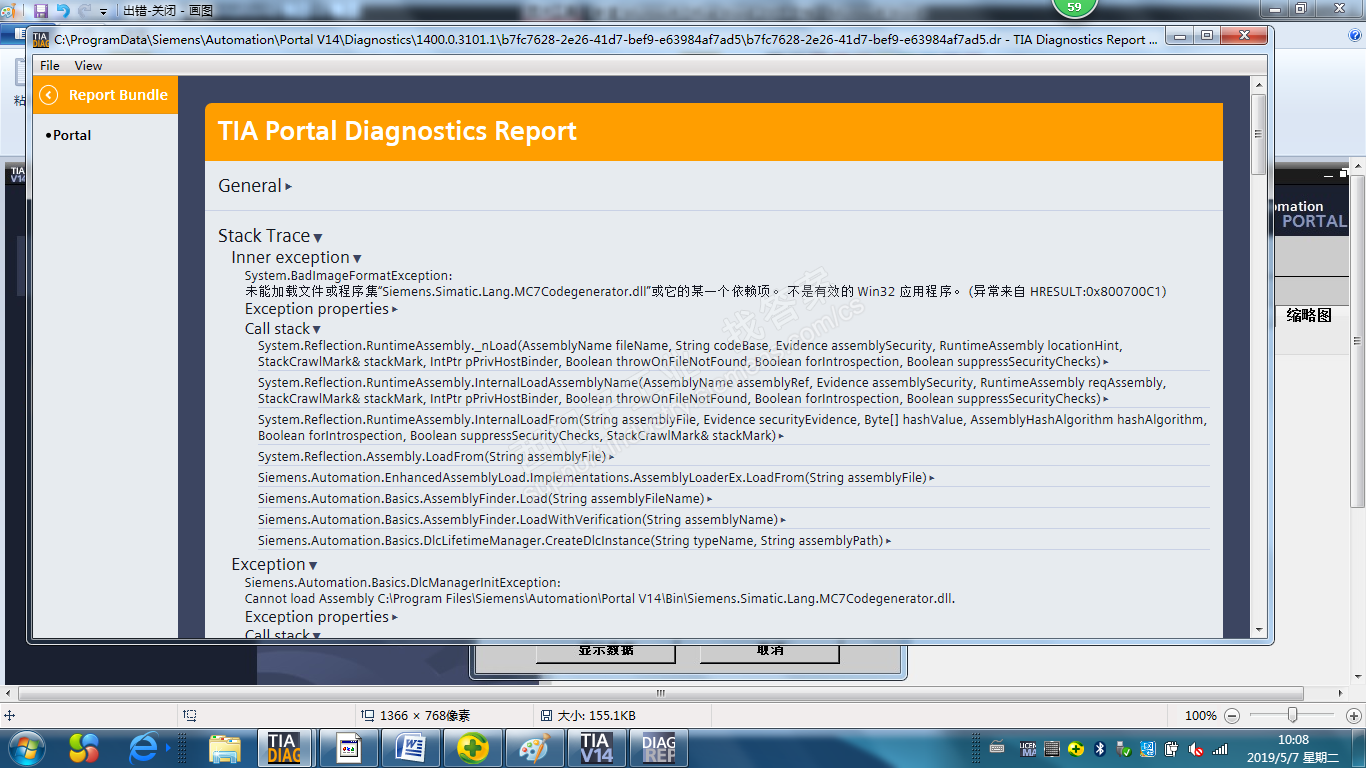Switch to TIA V14 in the taskbar
Viewport: 1366px width, 768px height.
597,748
